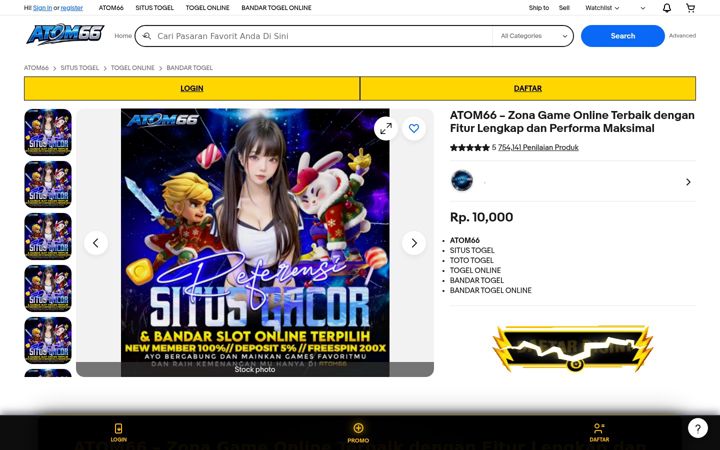
Task: Show previous product image
Action: point(96,243)
